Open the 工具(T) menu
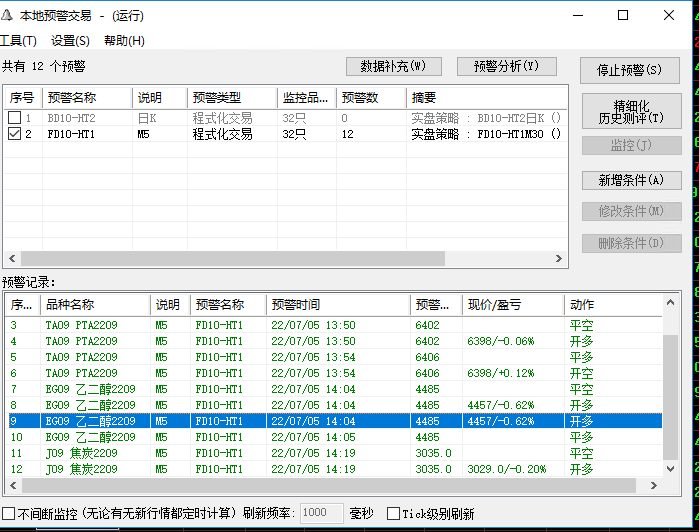 pyautogui.click(x=17, y=41)
